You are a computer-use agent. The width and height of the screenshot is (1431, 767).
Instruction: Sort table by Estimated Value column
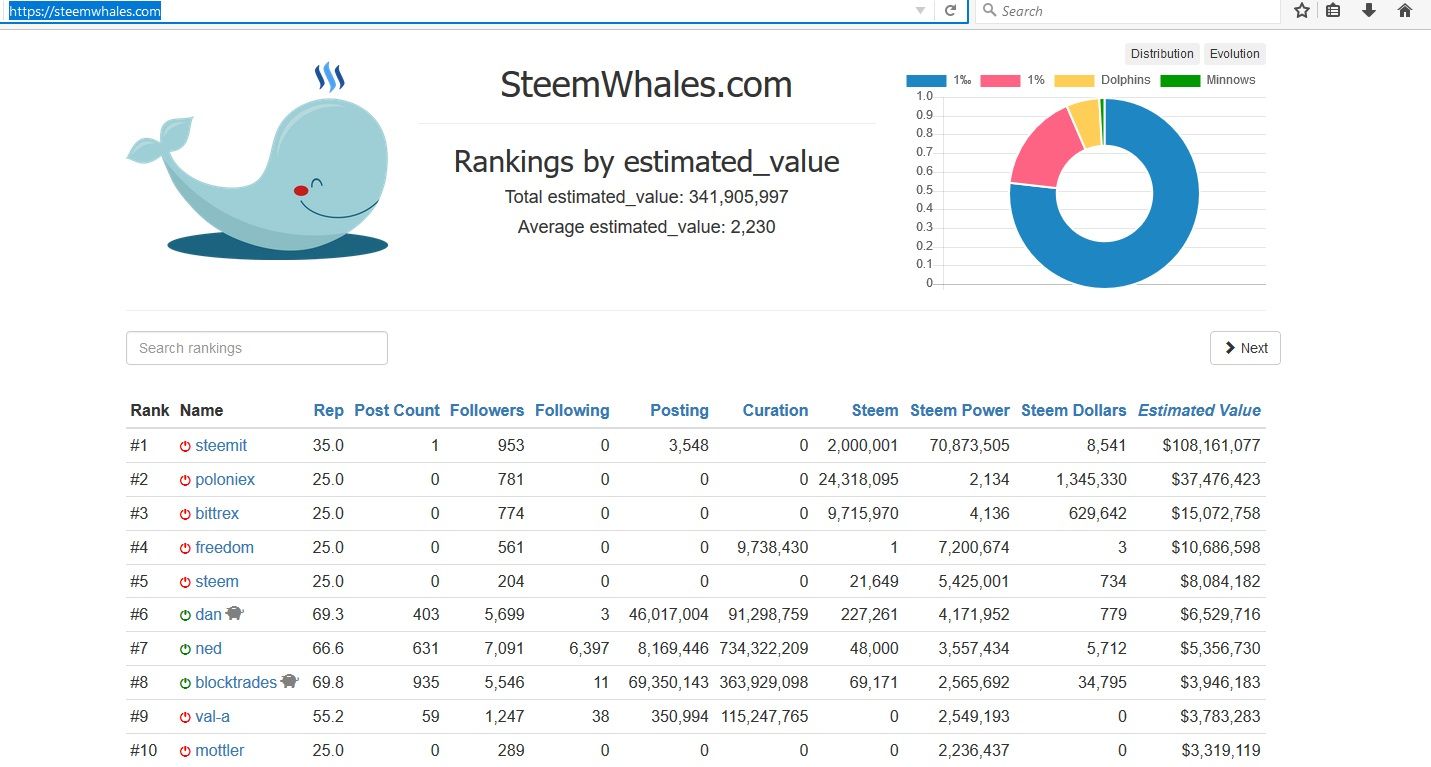coord(1199,410)
